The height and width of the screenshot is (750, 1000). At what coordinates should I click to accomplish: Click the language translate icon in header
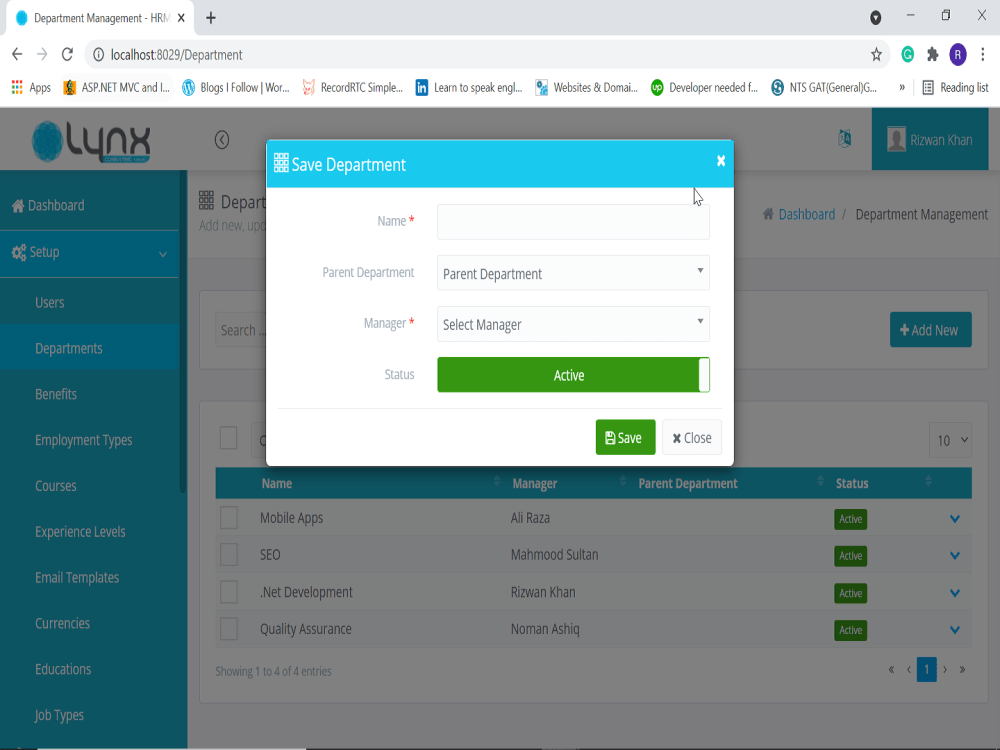844,138
